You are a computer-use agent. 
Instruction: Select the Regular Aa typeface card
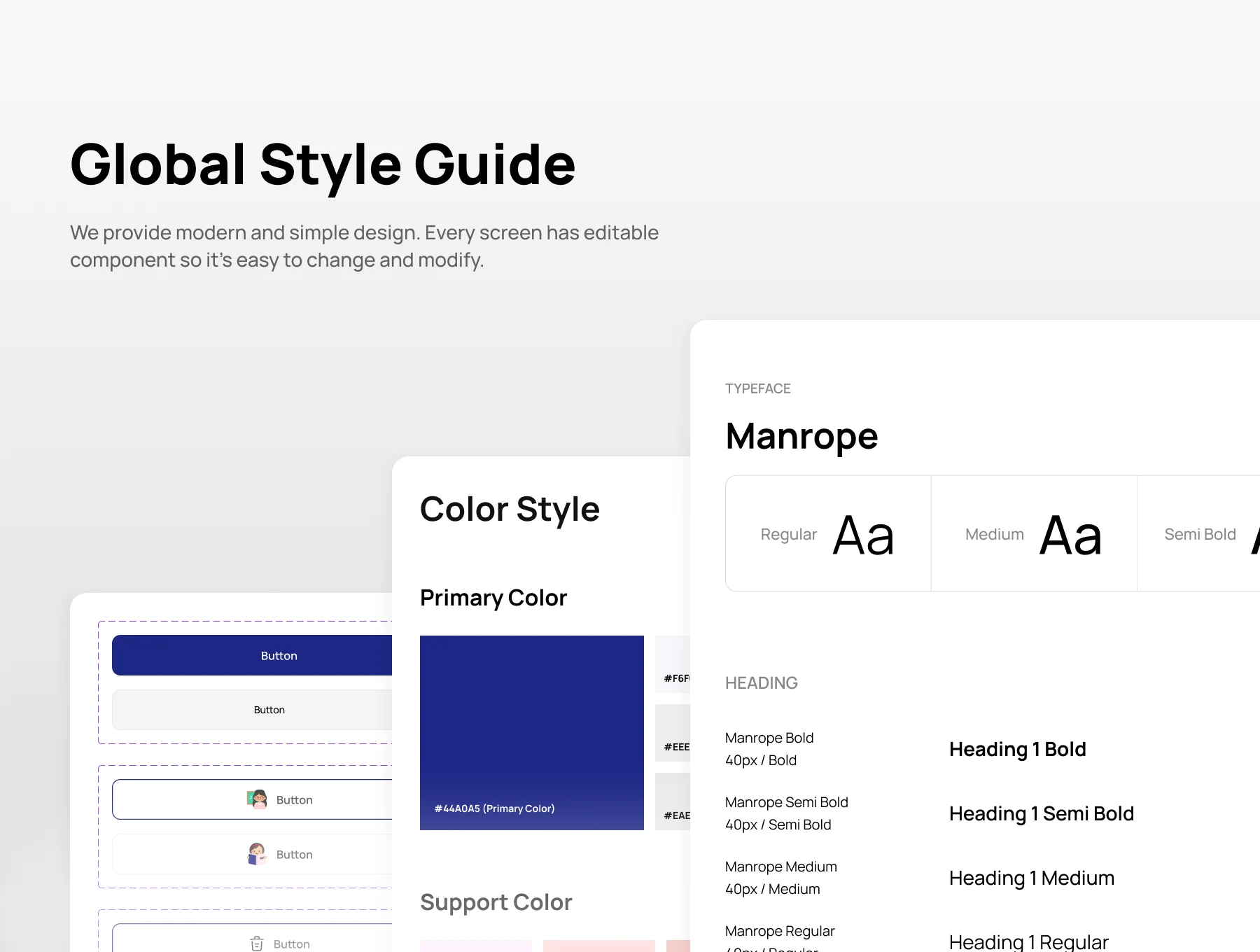pyautogui.click(x=829, y=534)
